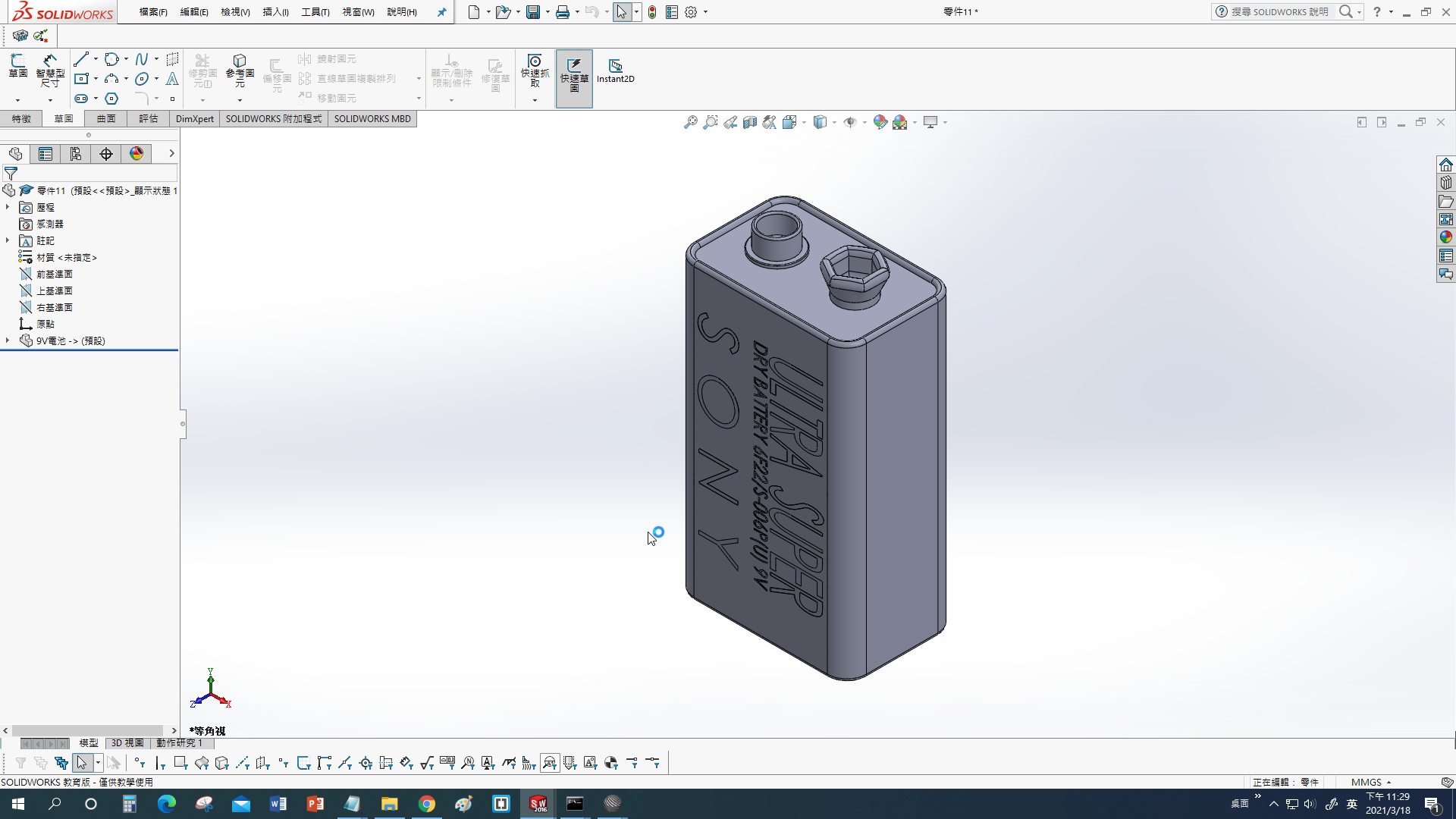Open the Apply Scene icon
This screenshot has height=819, width=1456.
(x=900, y=122)
